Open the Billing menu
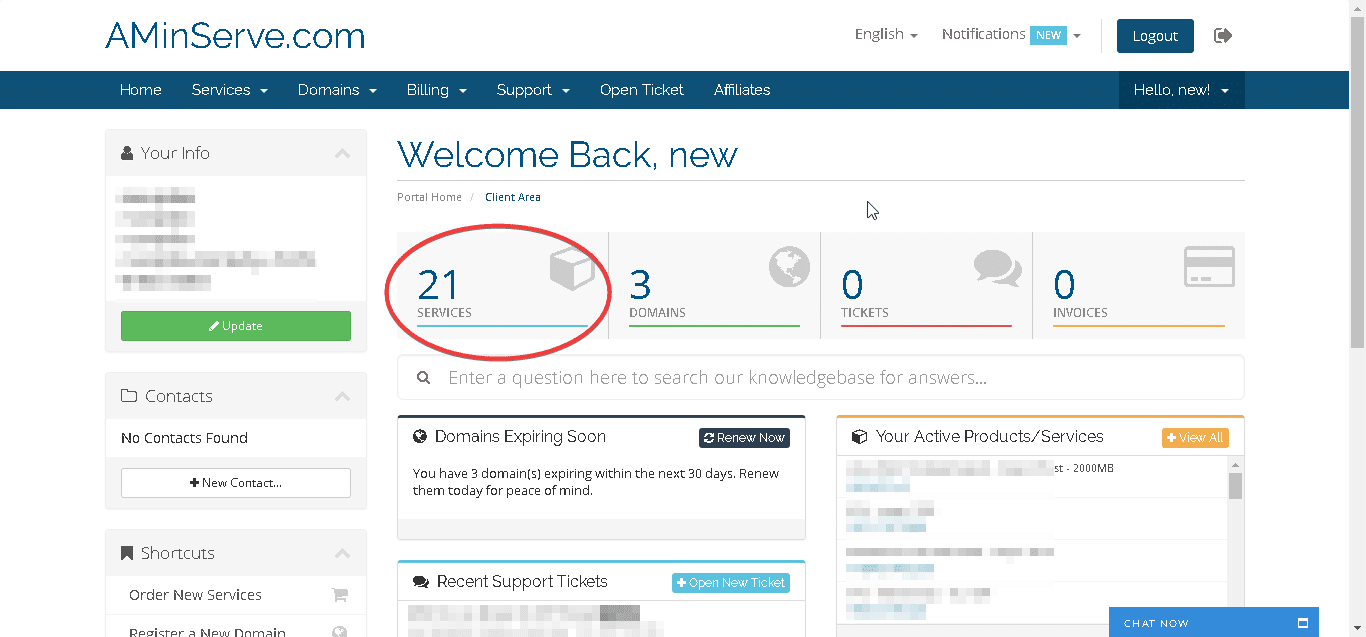Screen dimensions: 1366x637 (x=436, y=90)
